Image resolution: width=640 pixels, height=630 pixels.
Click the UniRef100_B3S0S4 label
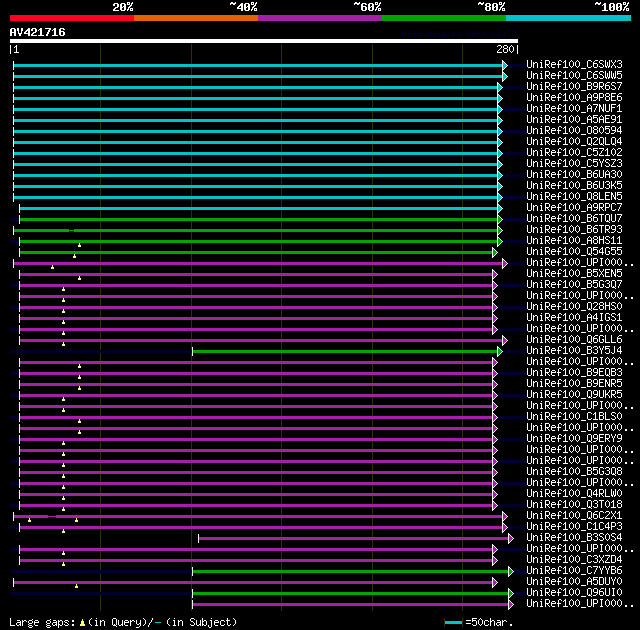click(x=574, y=538)
